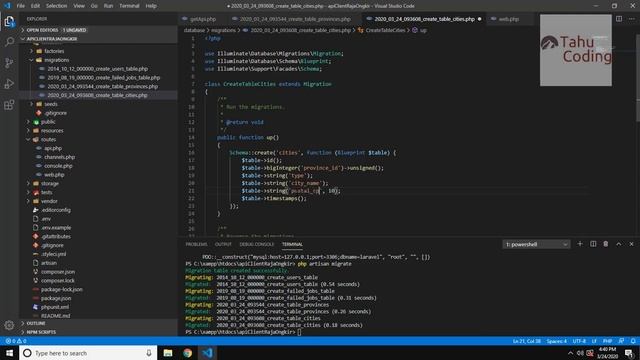Open notifications bell in status bar
Viewport: 640px width, 360px height.
tap(633, 341)
